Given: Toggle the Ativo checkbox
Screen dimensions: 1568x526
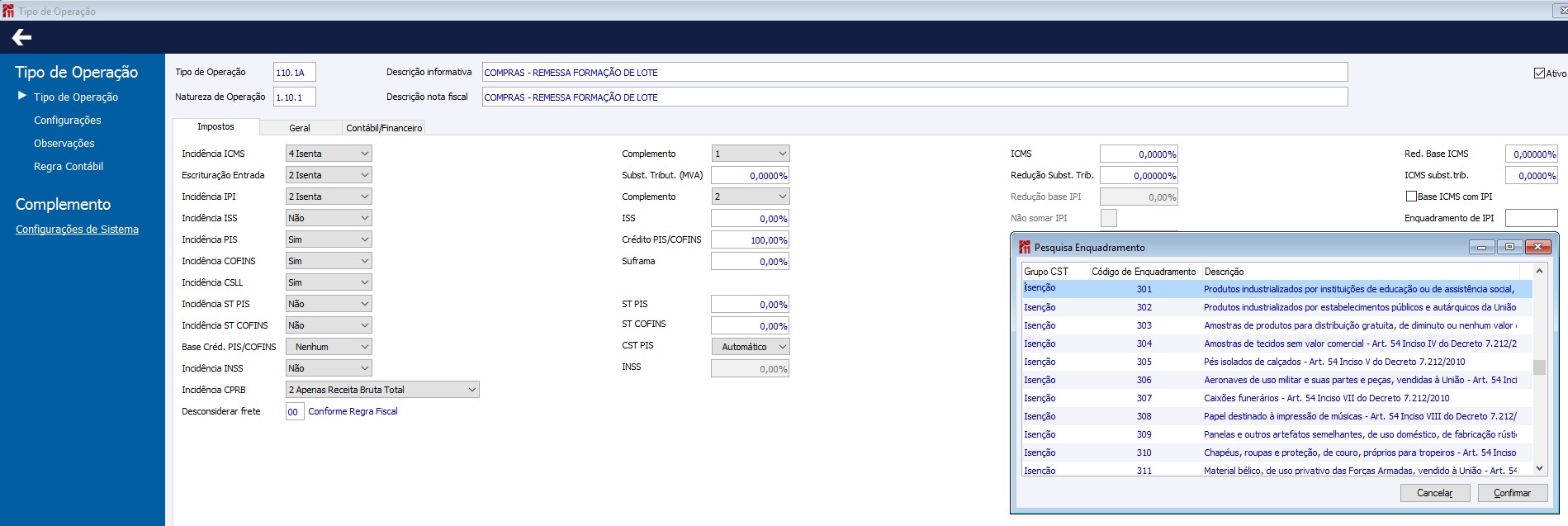Looking at the screenshot, I should [x=1539, y=73].
